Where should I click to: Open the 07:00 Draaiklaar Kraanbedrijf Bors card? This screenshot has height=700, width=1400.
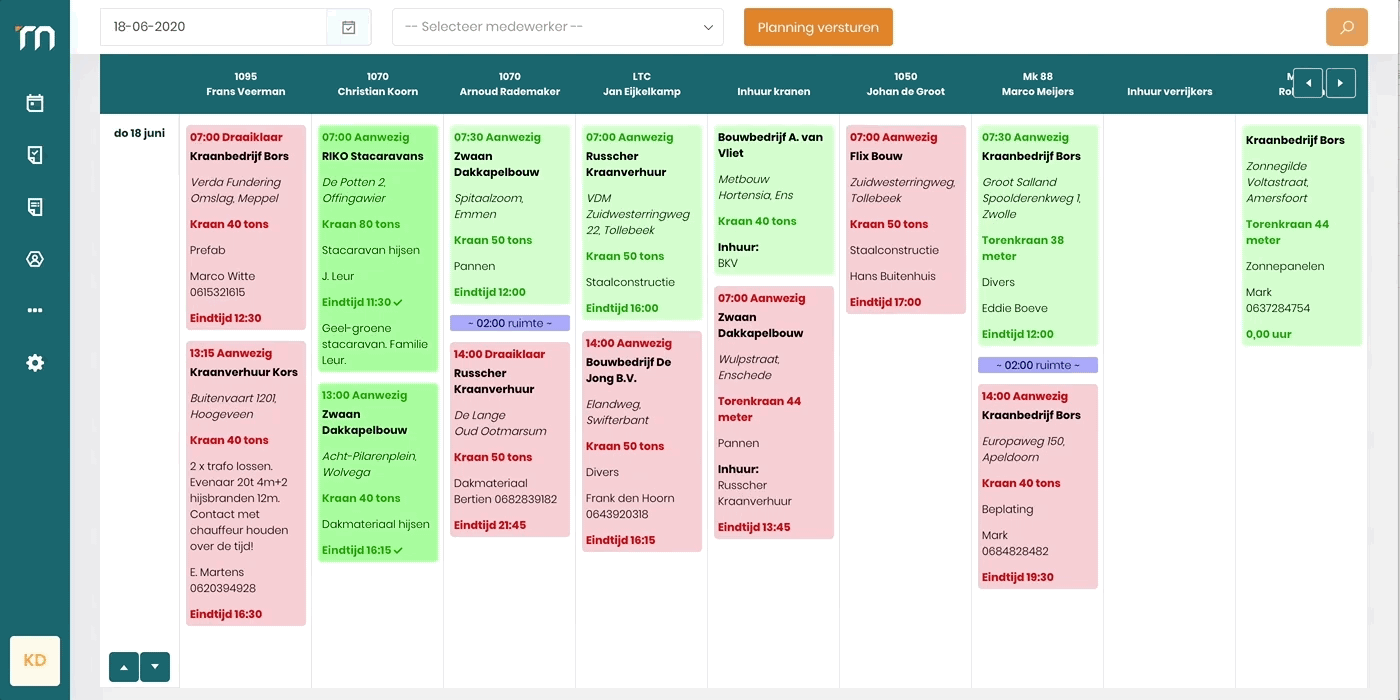[246, 227]
